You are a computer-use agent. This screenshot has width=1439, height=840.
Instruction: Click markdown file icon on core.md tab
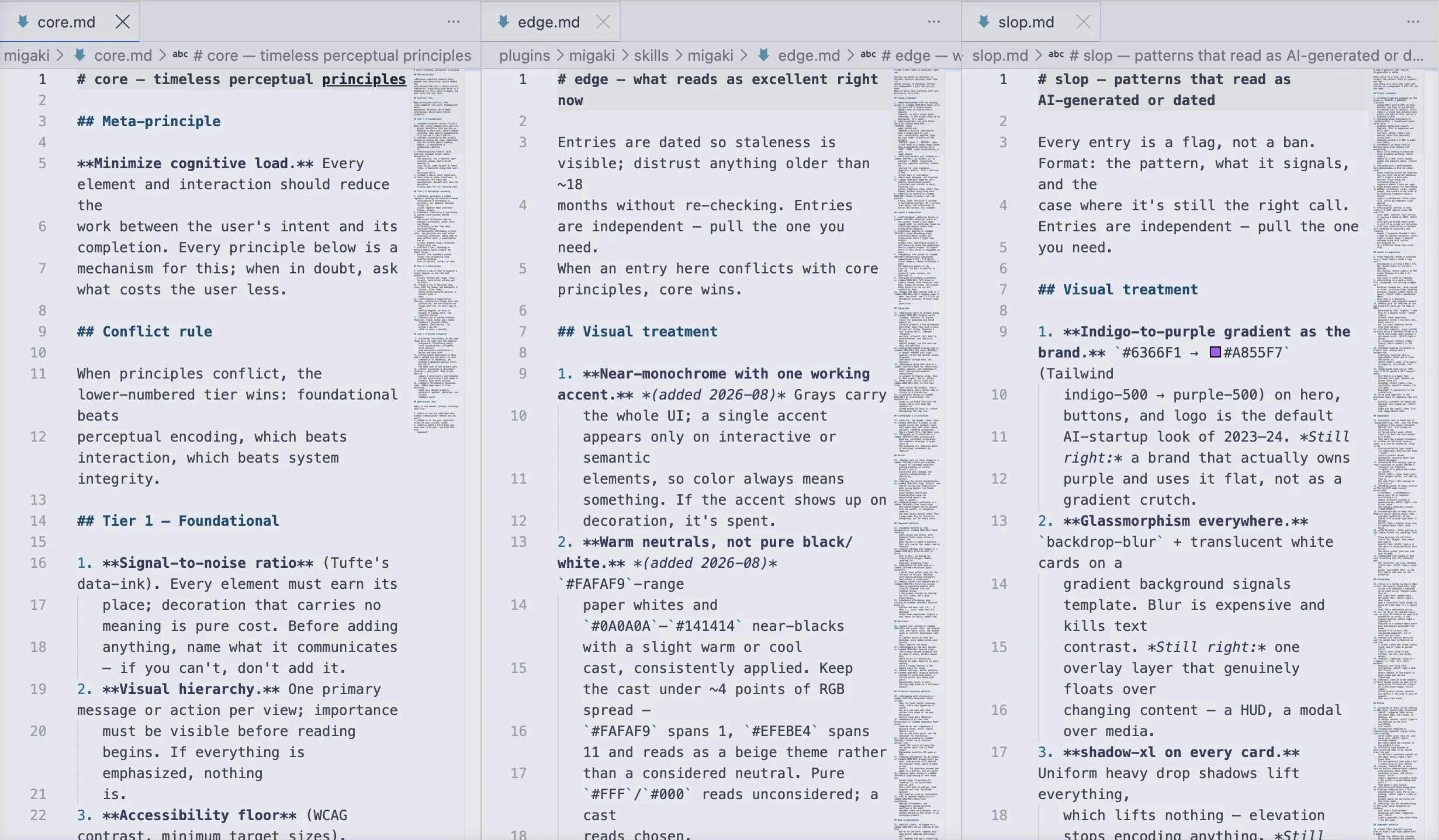click(x=23, y=22)
